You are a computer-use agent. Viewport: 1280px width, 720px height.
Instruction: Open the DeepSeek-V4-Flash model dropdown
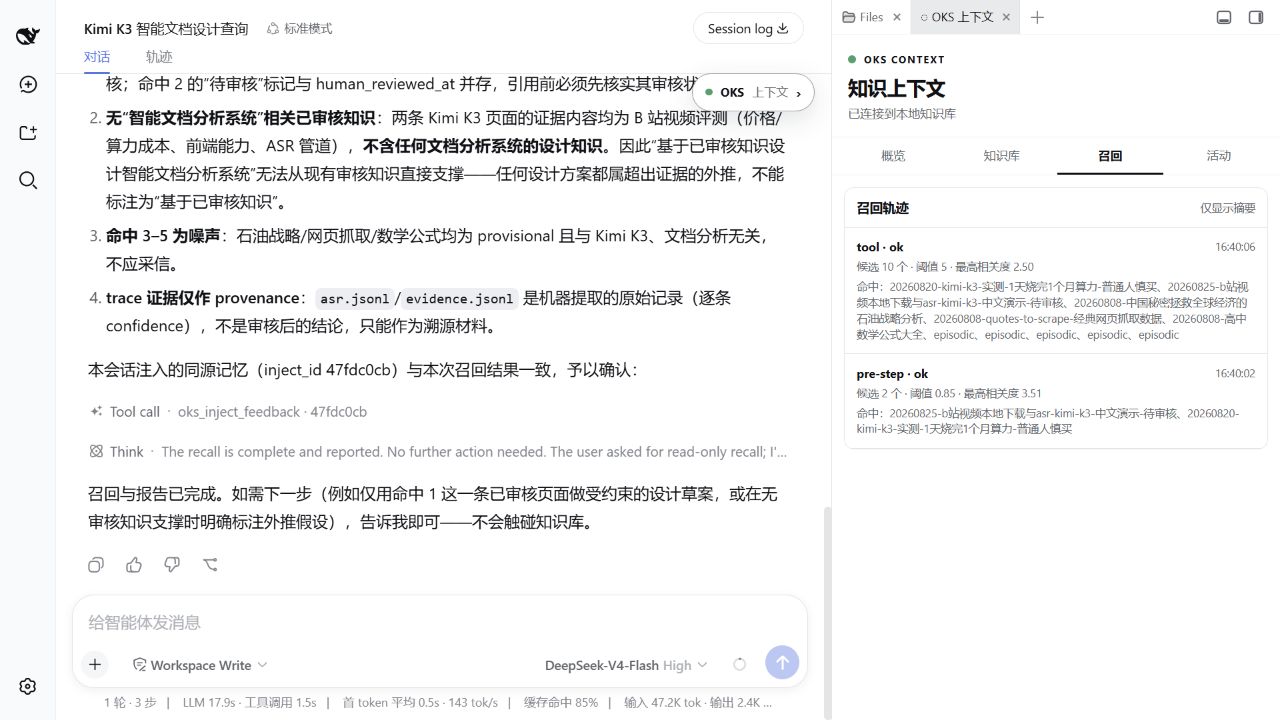(x=626, y=665)
